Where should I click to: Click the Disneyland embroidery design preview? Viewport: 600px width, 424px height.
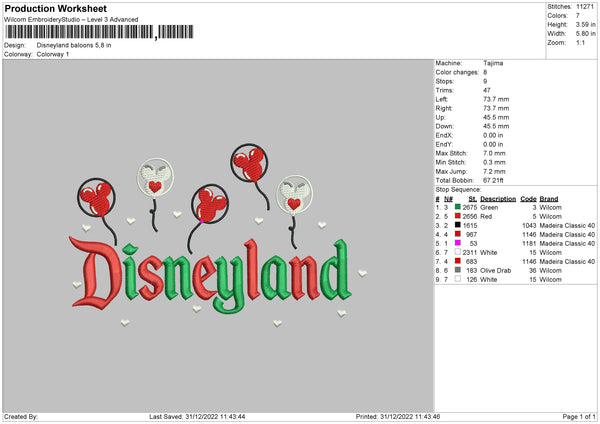(218, 235)
